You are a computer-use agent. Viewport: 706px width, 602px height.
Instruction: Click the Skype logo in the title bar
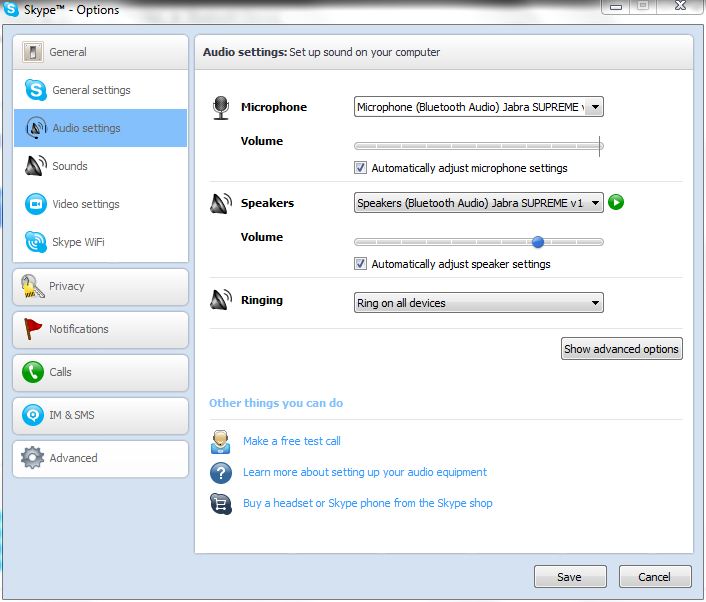[x=11, y=9]
